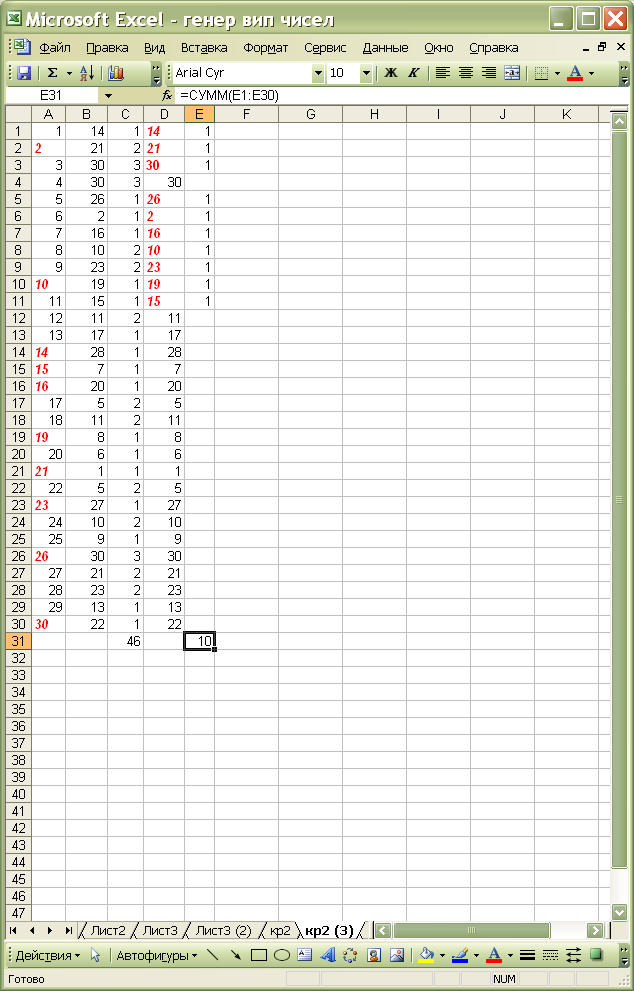Open the Файл menu
634x991 pixels.
coord(55,48)
